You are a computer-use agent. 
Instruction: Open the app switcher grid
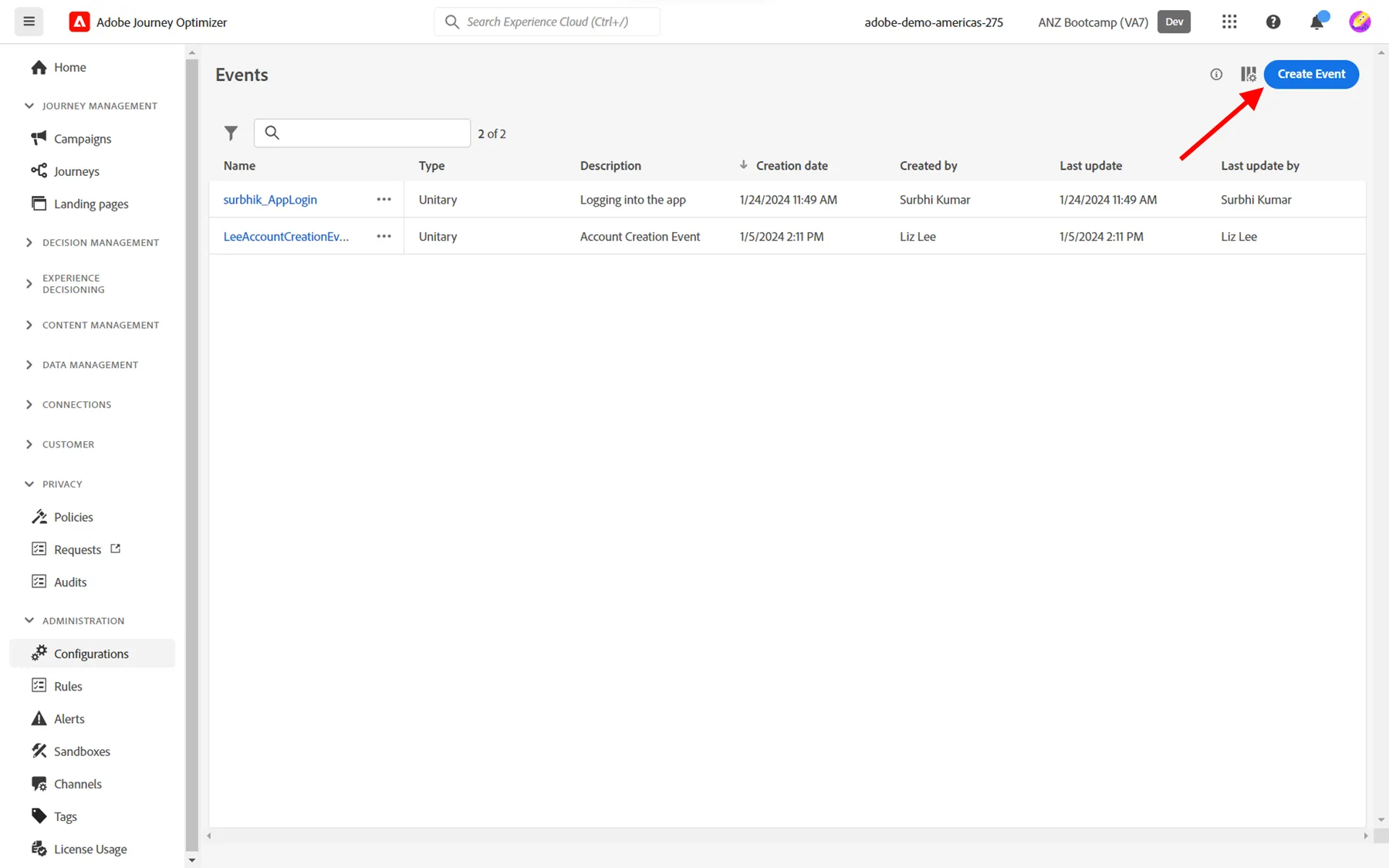(x=1229, y=22)
